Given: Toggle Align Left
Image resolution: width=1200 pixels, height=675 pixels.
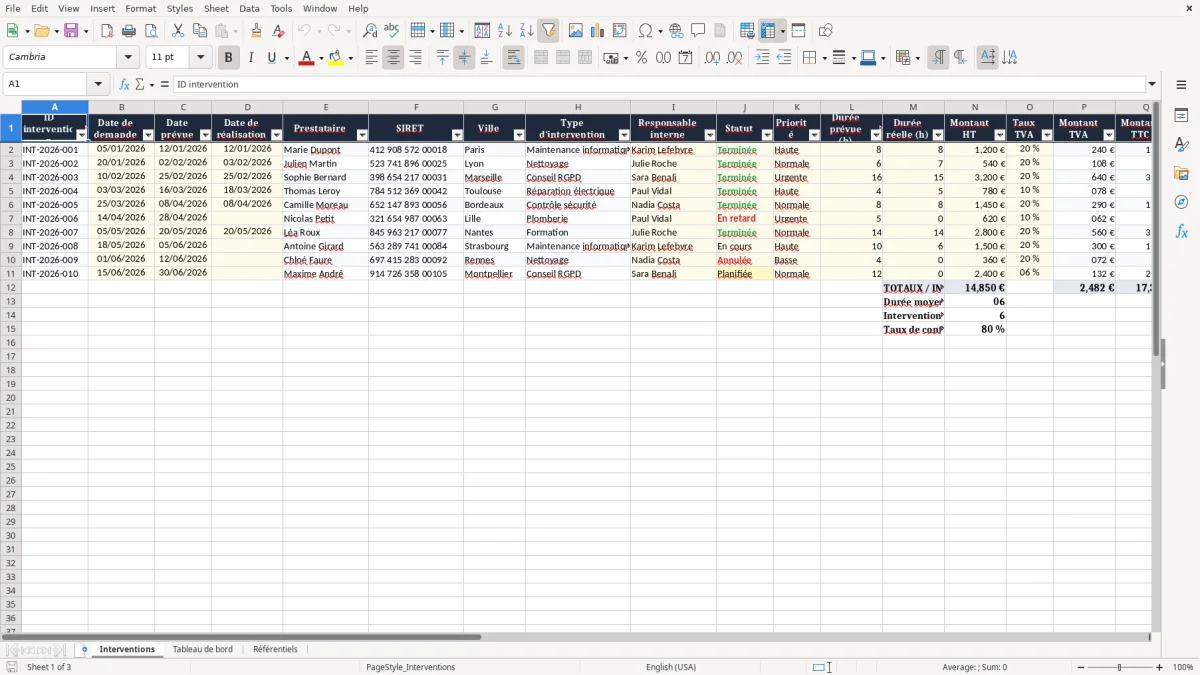Looking at the screenshot, I should (x=371, y=58).
